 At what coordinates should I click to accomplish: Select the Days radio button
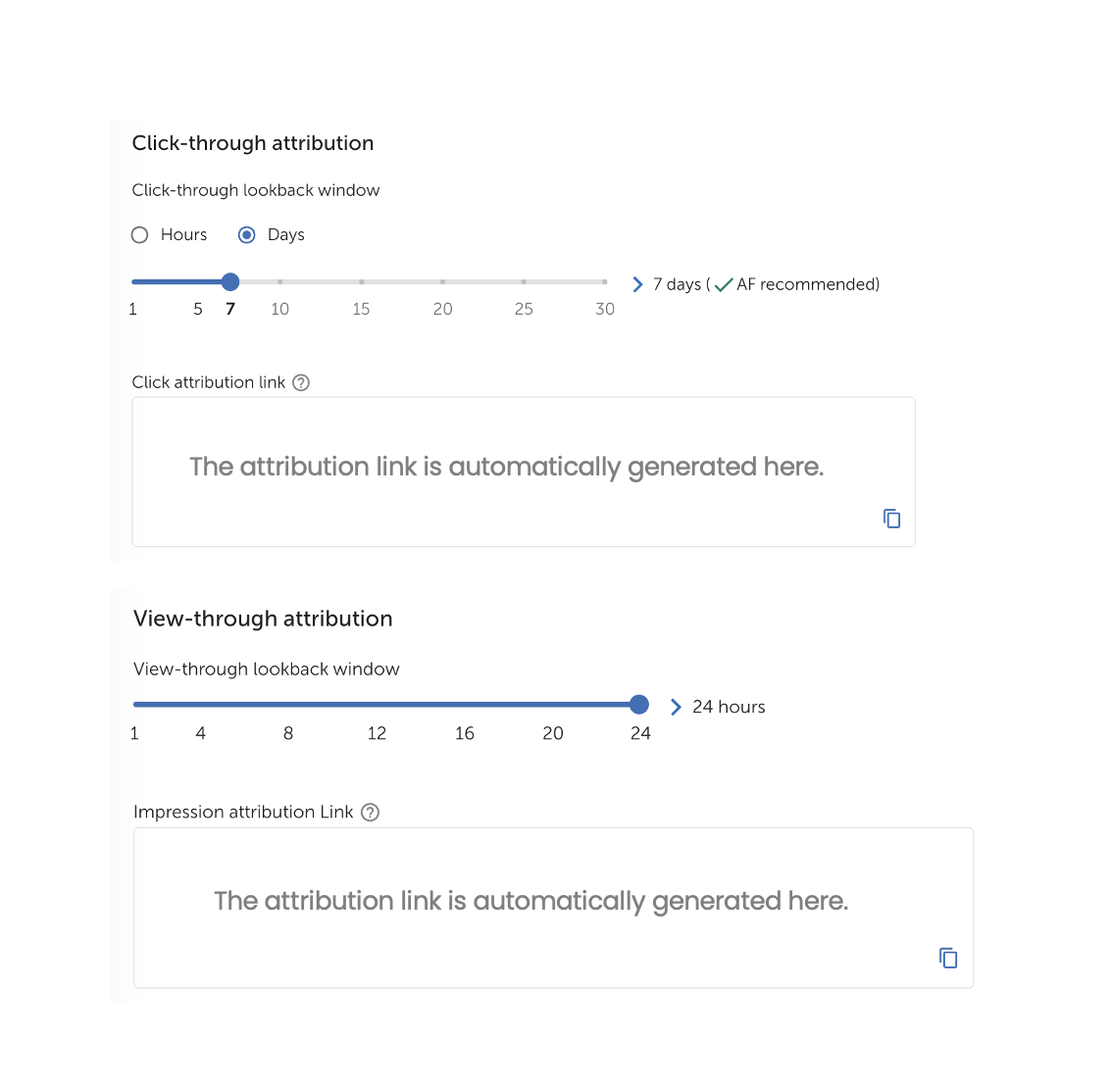[246, 235]
